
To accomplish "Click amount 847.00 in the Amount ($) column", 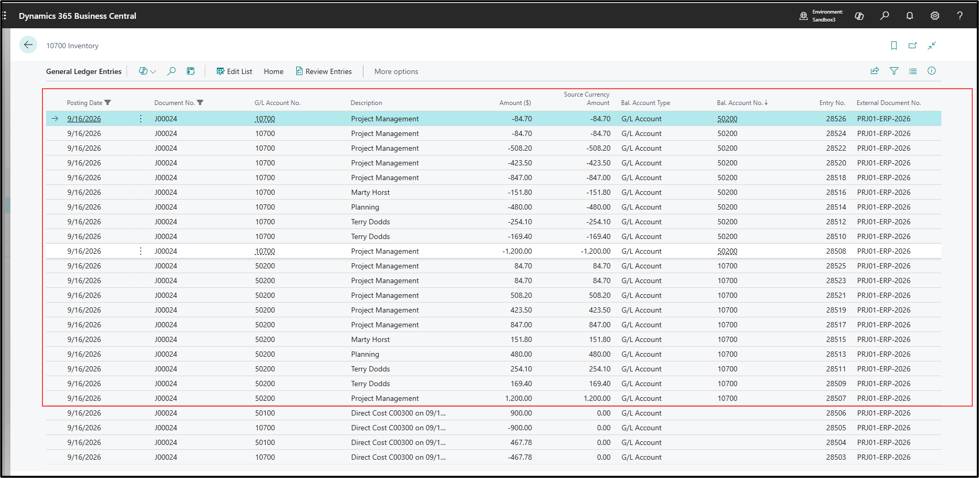I will coord(521,324).
